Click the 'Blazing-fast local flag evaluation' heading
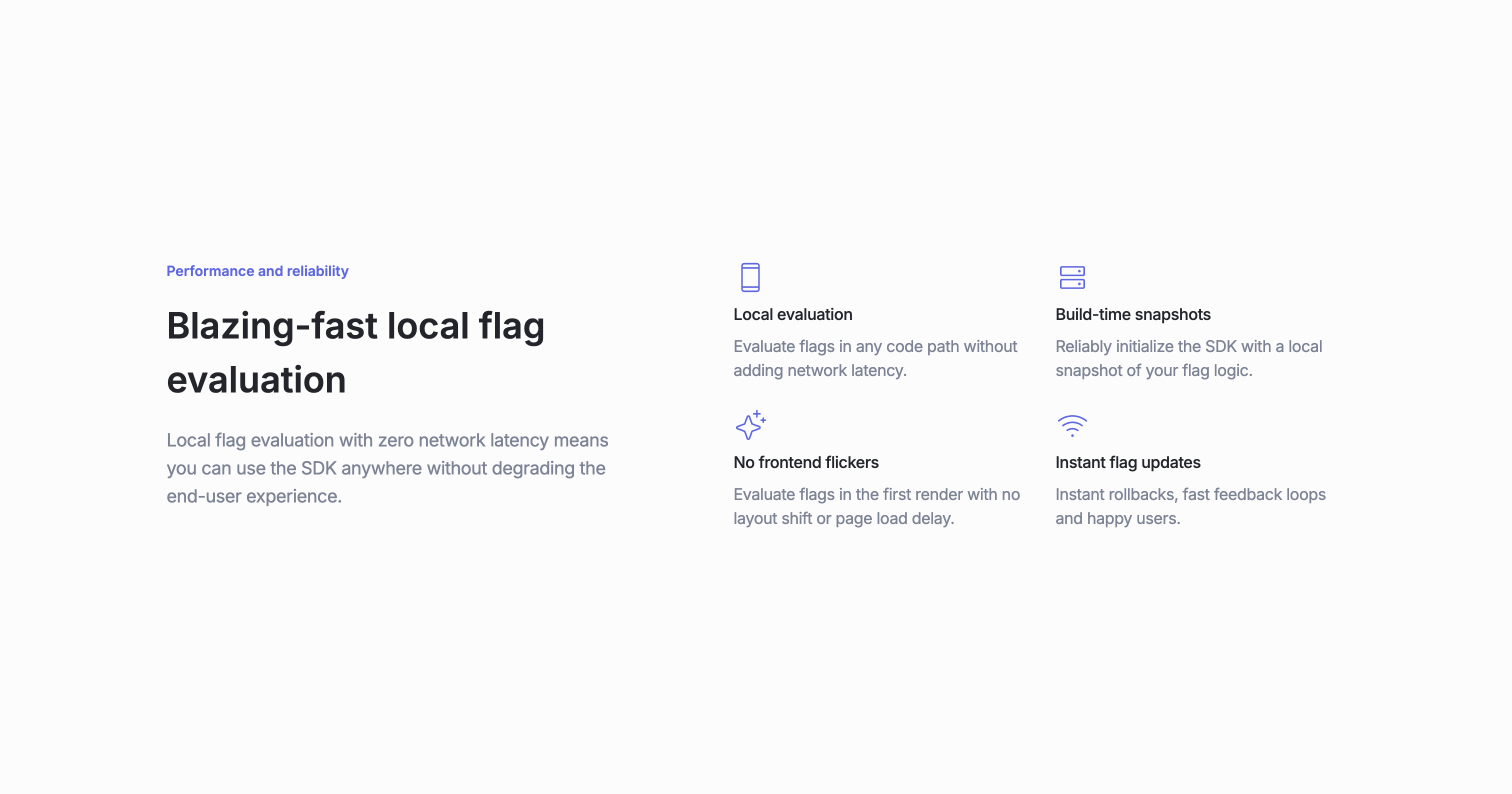This screenshot has width=1512, height=794. (356, 353)
